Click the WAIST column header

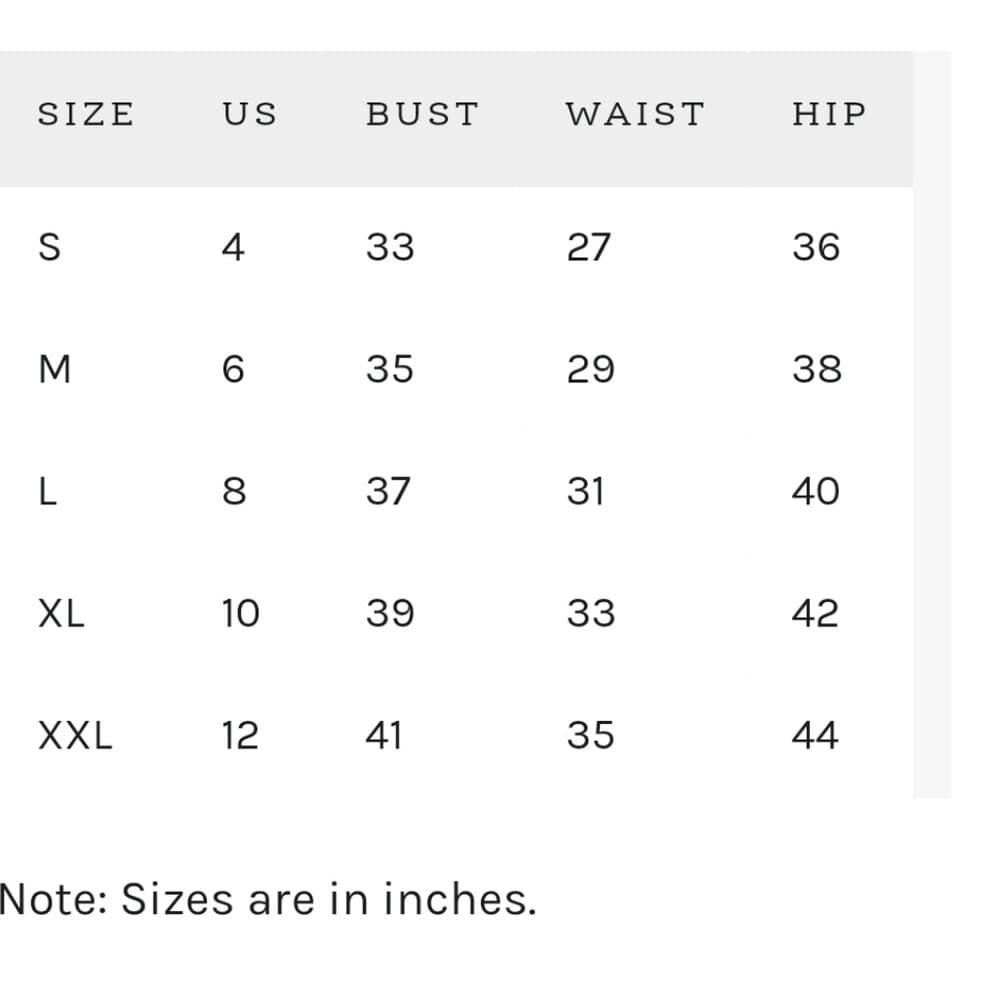pyautogui.click(x=635, y=115)
